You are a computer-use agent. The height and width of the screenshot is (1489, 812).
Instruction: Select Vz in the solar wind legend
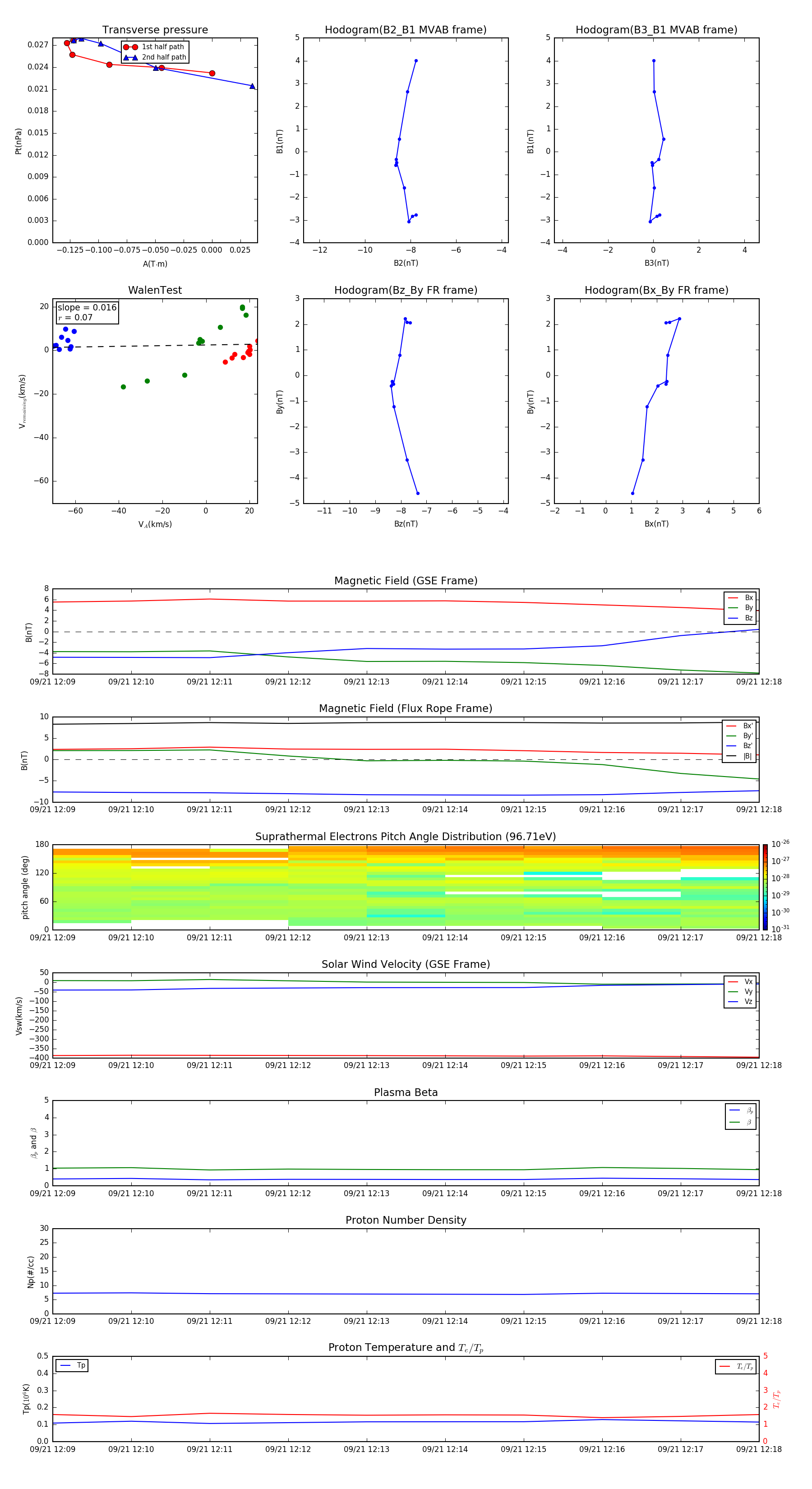tap(740, 1002)
